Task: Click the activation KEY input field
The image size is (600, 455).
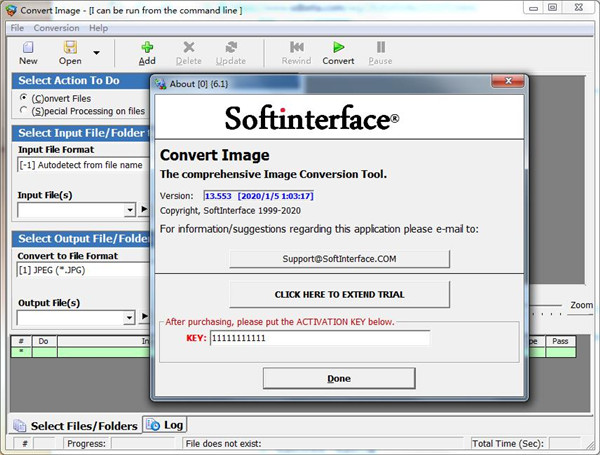Action: 319,338
